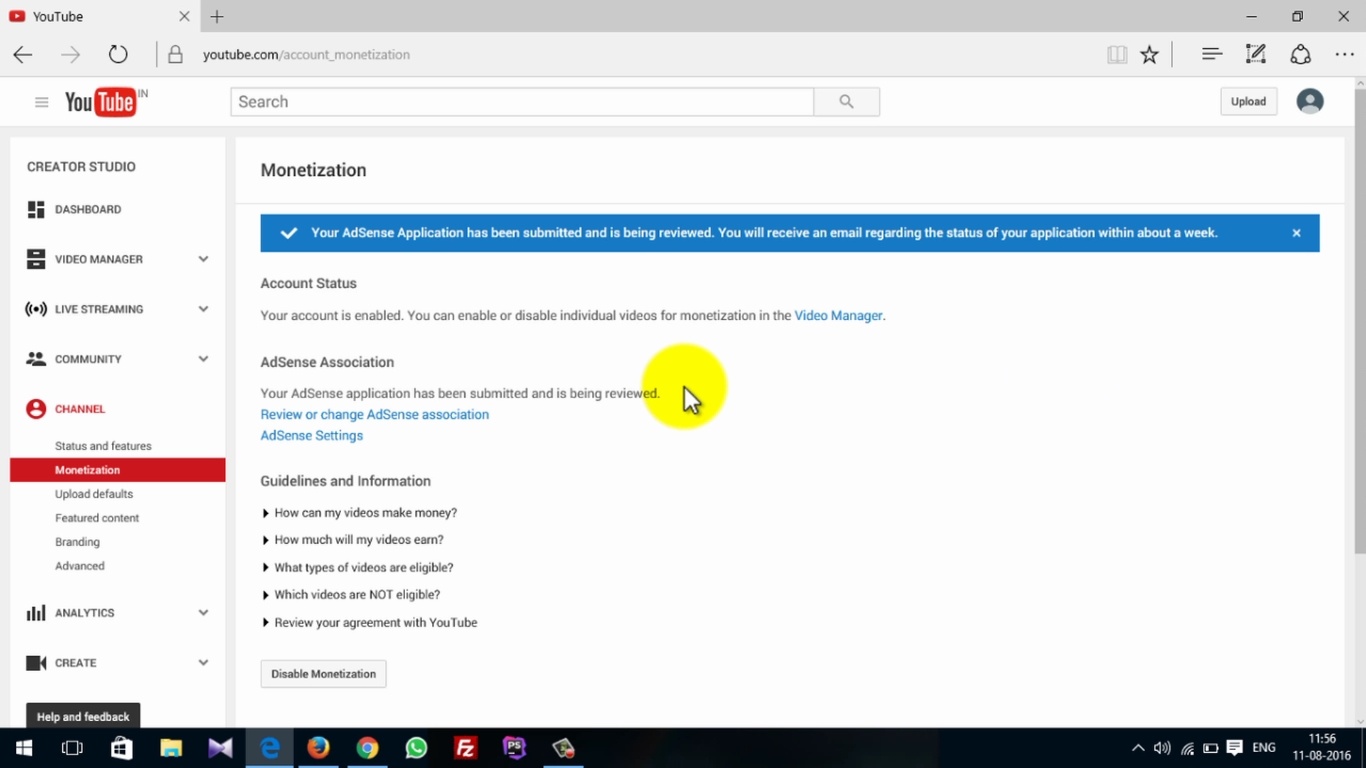Launch Firefox from the taskbar
This screenshot has width=1366, height=768.
point(318,748)
